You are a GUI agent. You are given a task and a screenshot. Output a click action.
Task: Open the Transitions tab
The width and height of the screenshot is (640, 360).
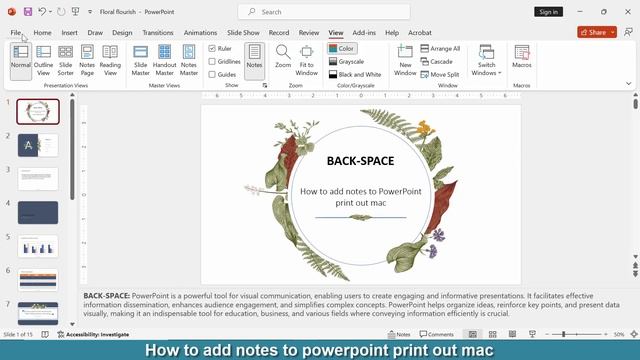click(158, 33)
